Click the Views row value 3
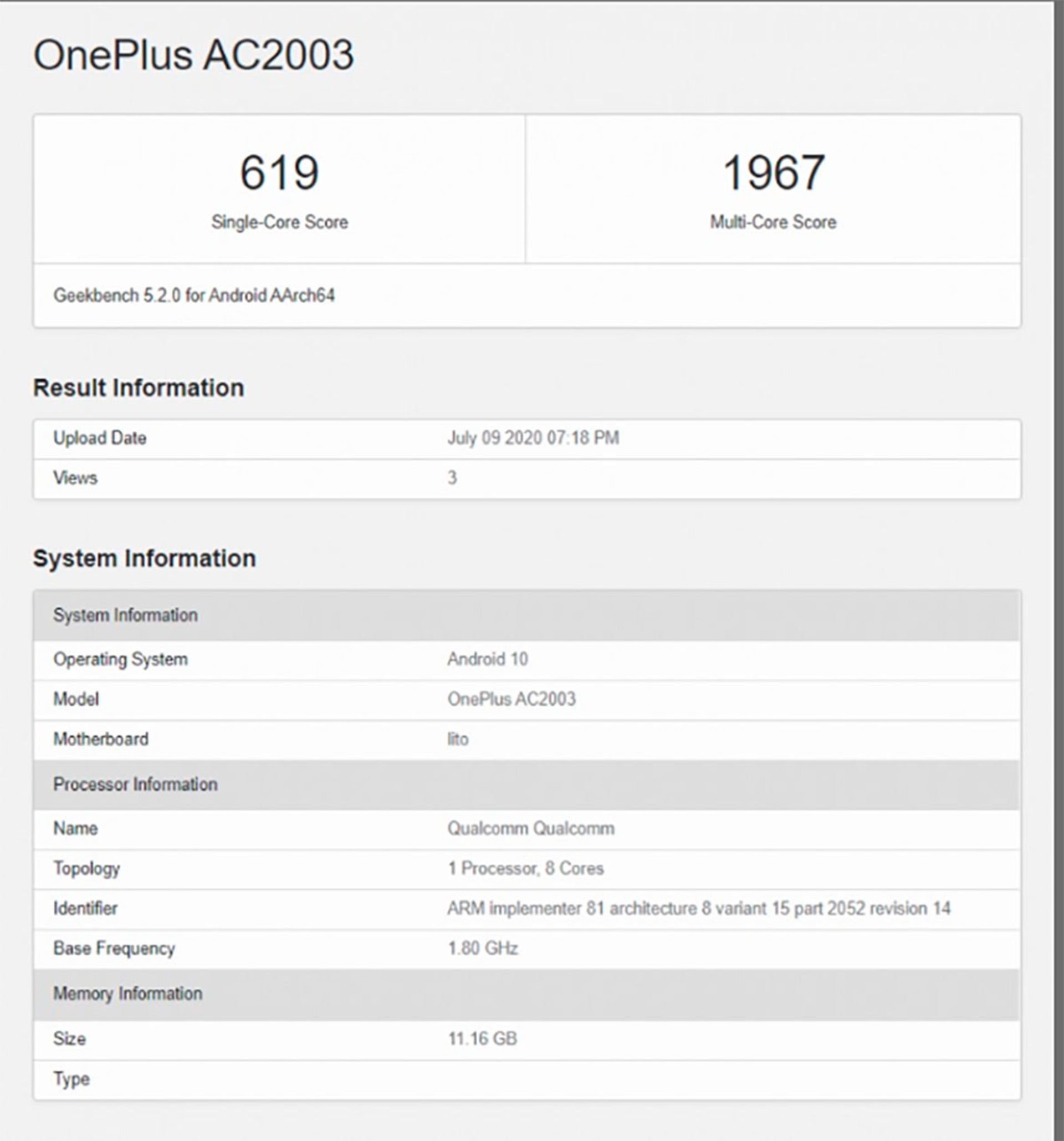 [452, 478]
